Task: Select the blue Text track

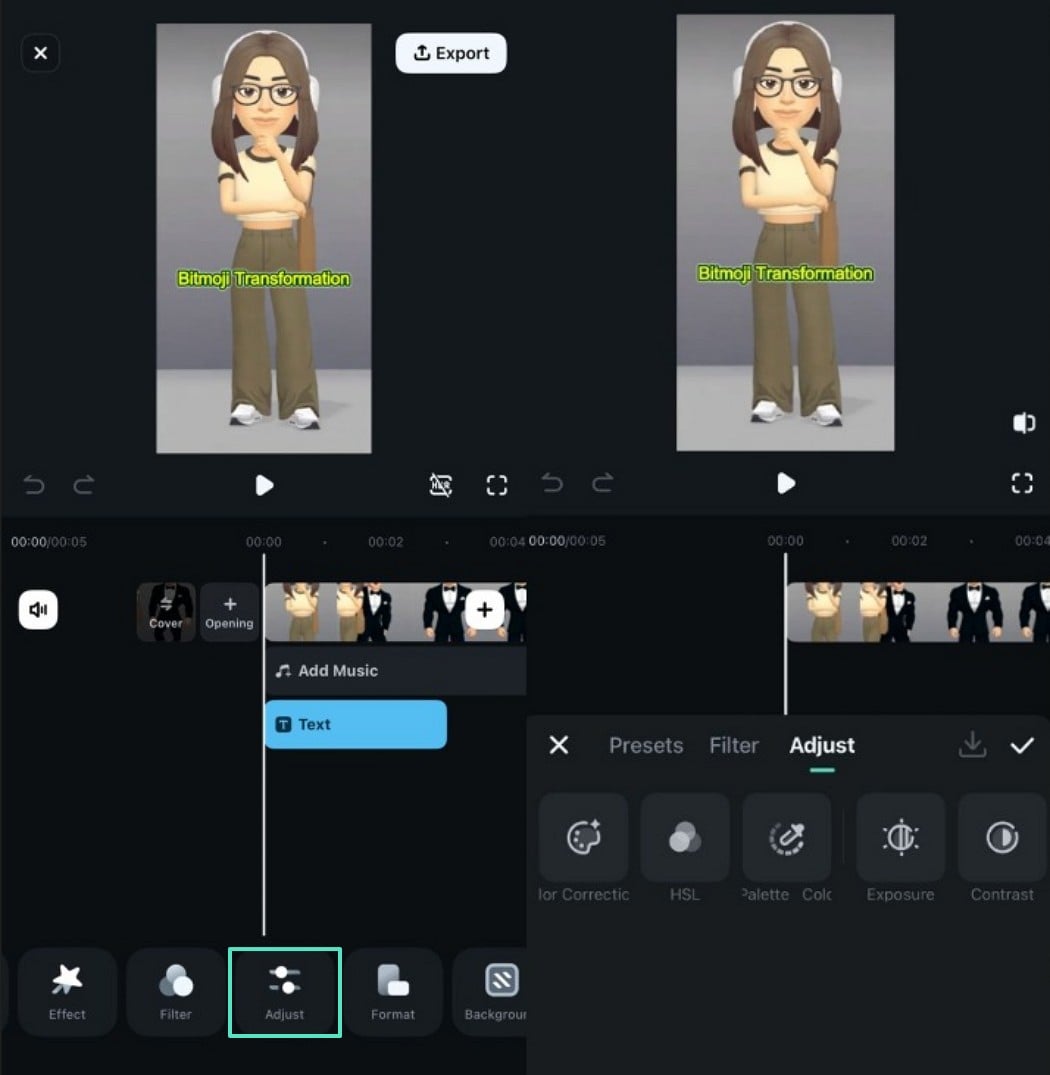Action: pos(356,724)
